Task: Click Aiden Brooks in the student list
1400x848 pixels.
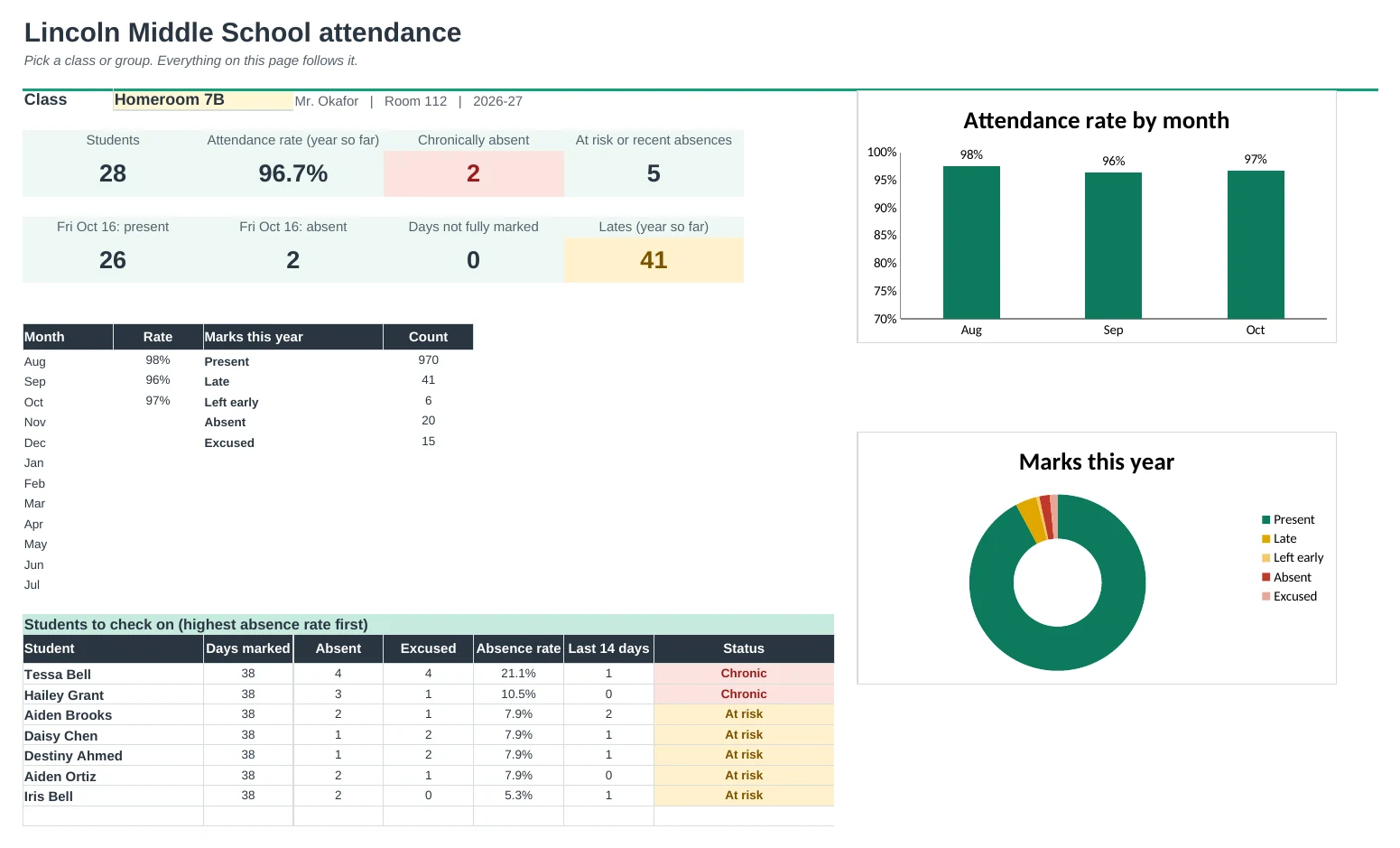Action: pyautogui.click(x=69, y=715)
